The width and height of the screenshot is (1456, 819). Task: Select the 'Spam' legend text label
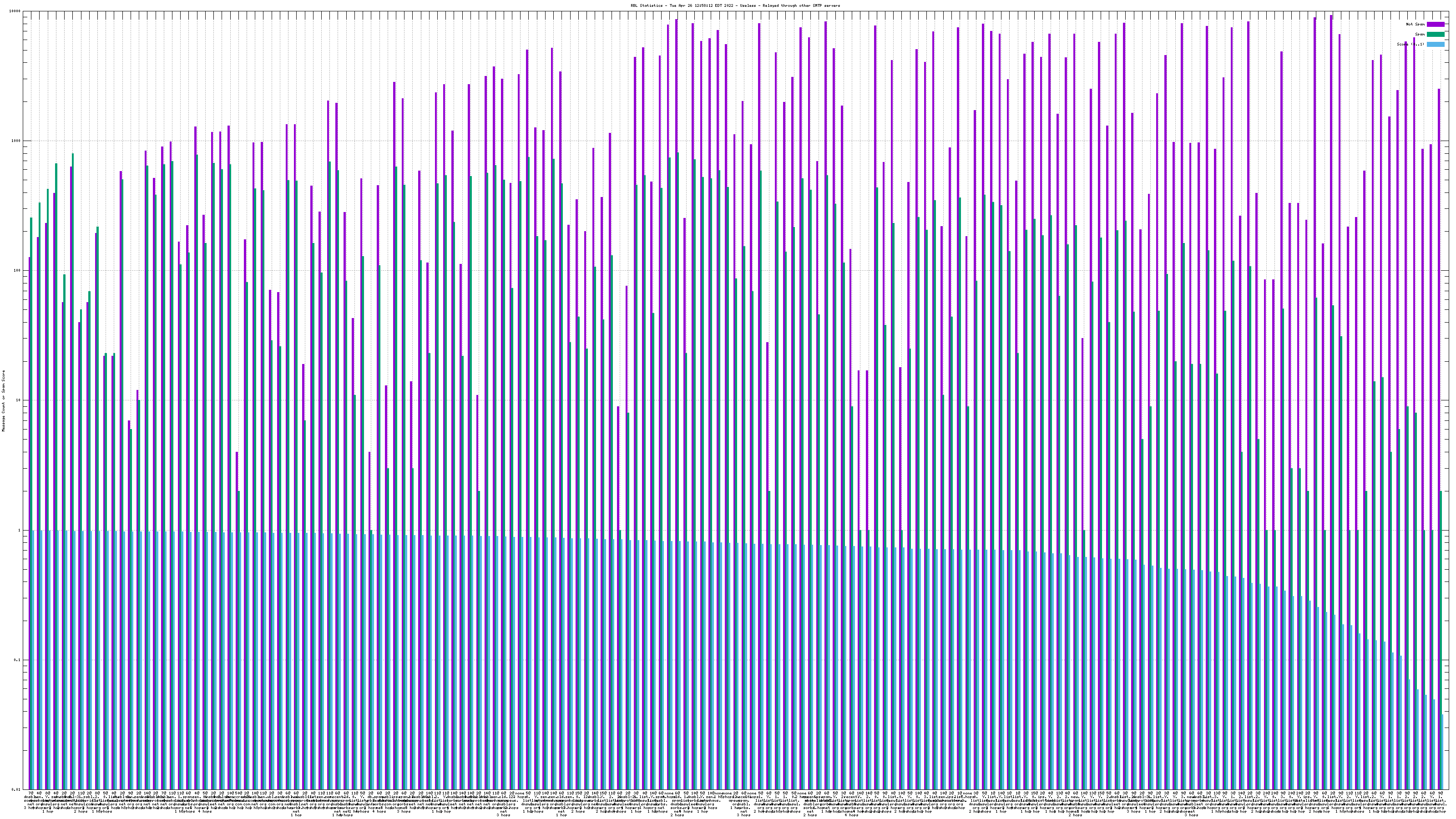(1421, 35)
